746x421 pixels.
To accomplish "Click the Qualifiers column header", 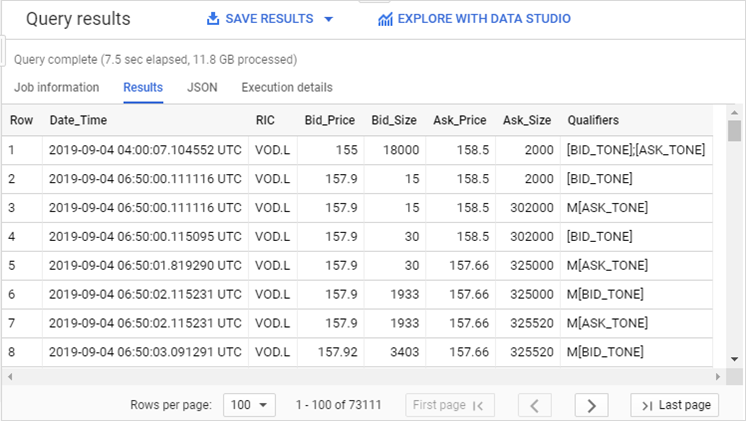I will pyautogui.click(x=593, y=120).
